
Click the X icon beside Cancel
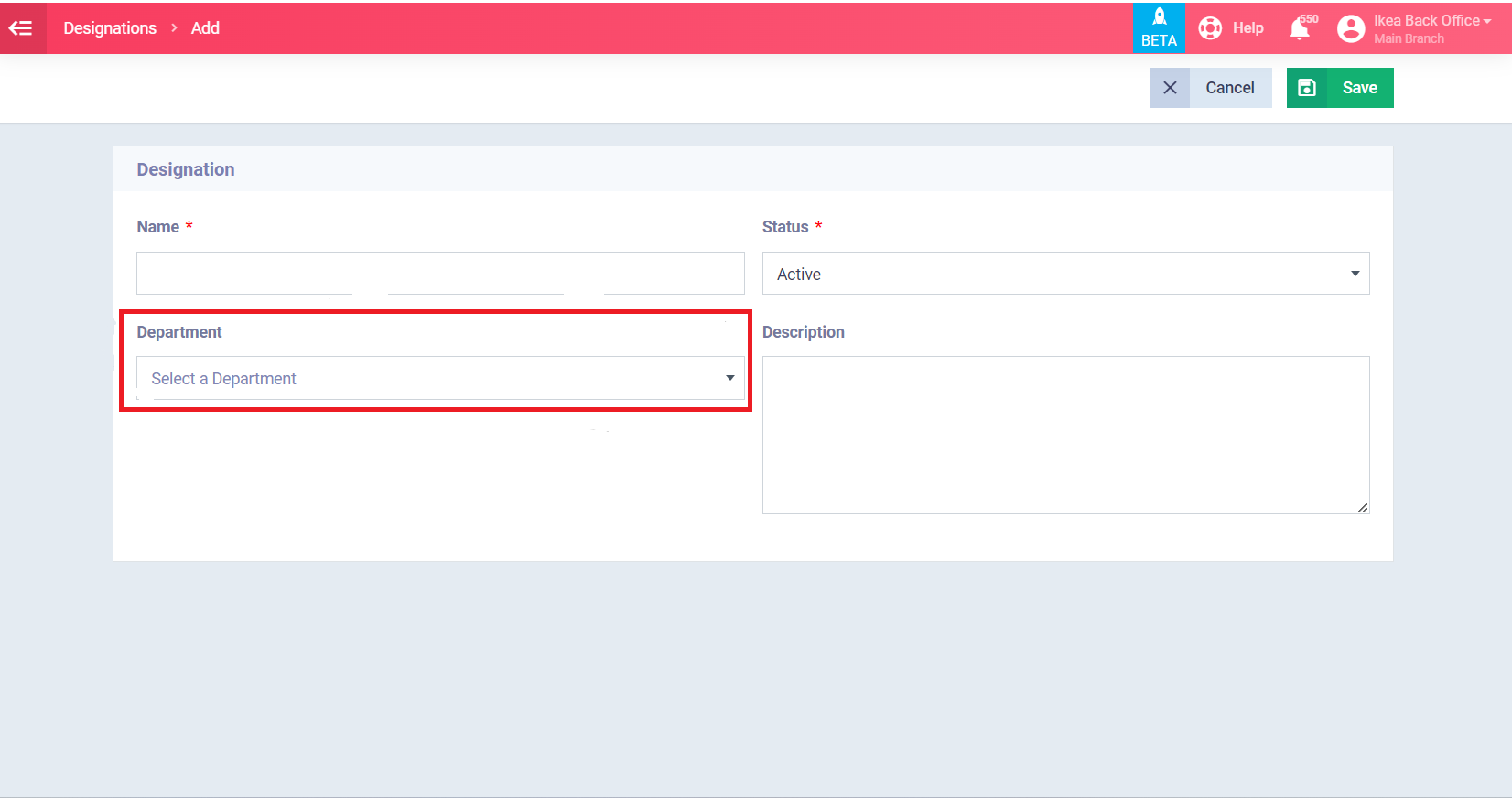click(1170, 88)
